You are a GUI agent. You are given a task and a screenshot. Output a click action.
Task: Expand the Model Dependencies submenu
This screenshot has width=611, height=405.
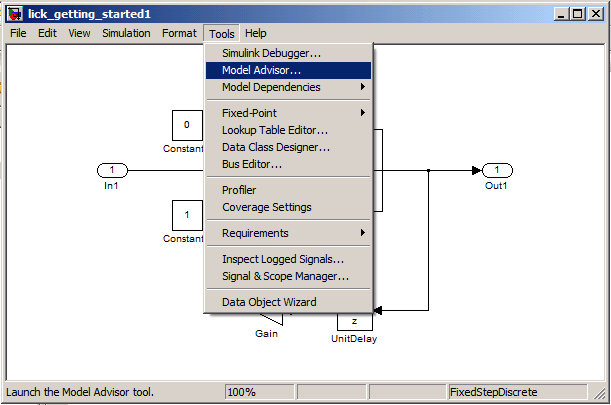click(288, 87)
